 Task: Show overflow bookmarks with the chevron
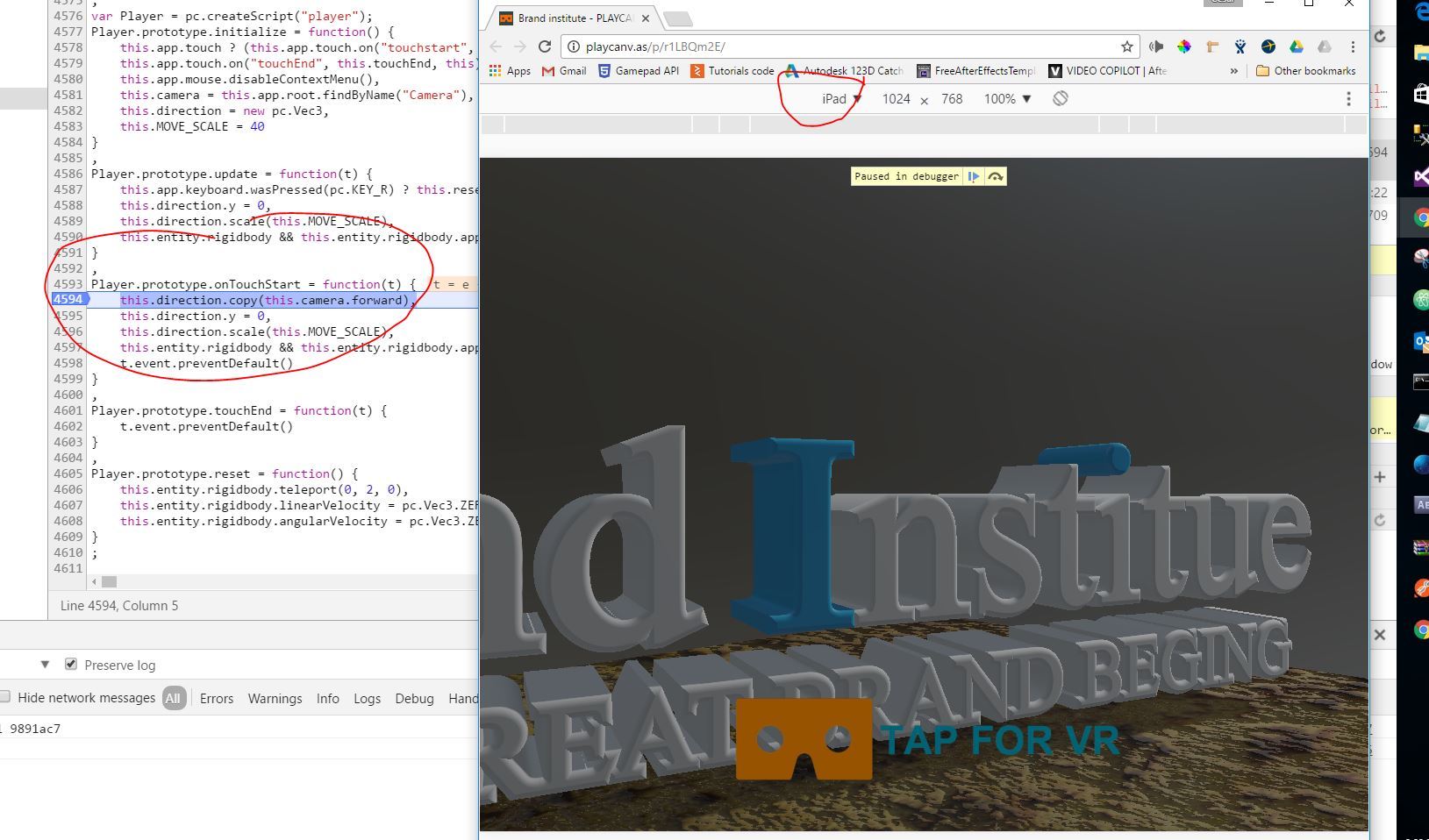tap(1234, 71)
